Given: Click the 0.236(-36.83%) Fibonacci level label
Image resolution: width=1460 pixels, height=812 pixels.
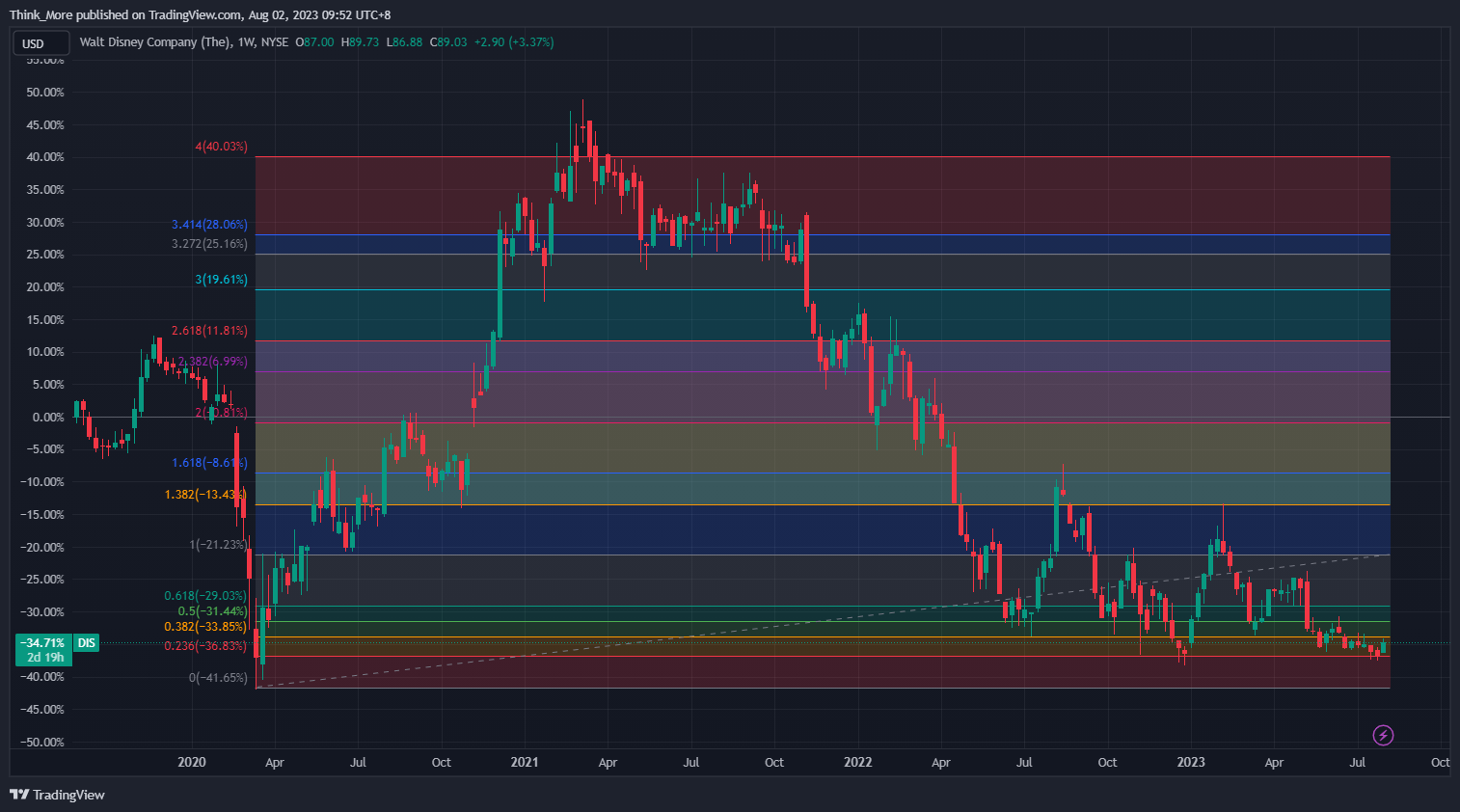Looking at the screenshot, I should pos(206,646).
